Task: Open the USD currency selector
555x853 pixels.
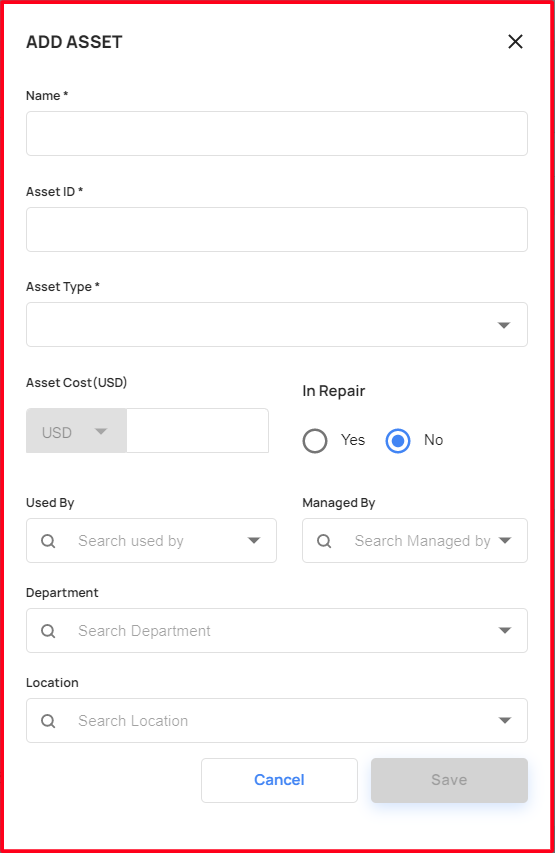Action: click(x=76, y=431)
